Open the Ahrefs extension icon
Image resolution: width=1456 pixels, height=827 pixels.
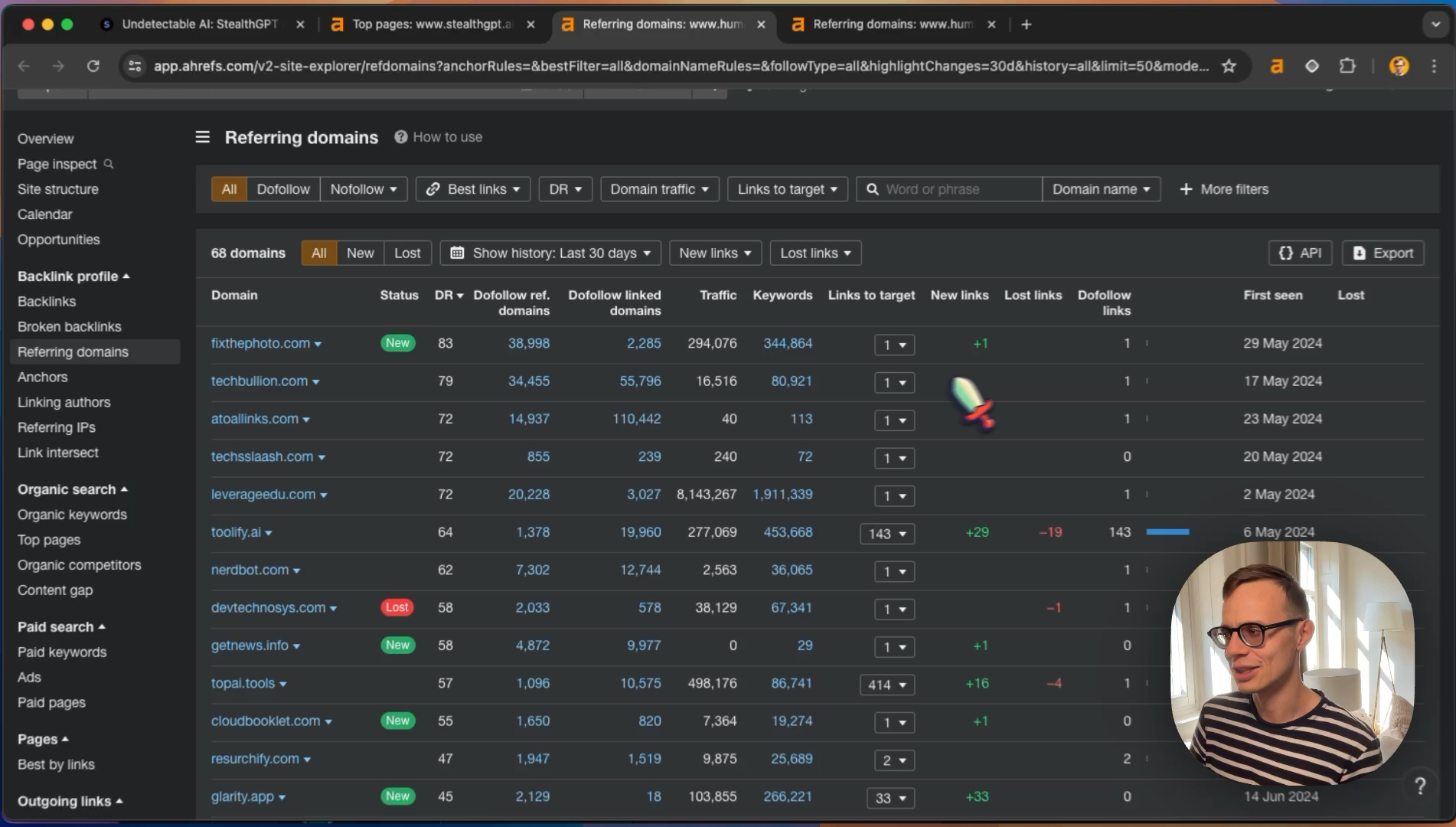1276,66
